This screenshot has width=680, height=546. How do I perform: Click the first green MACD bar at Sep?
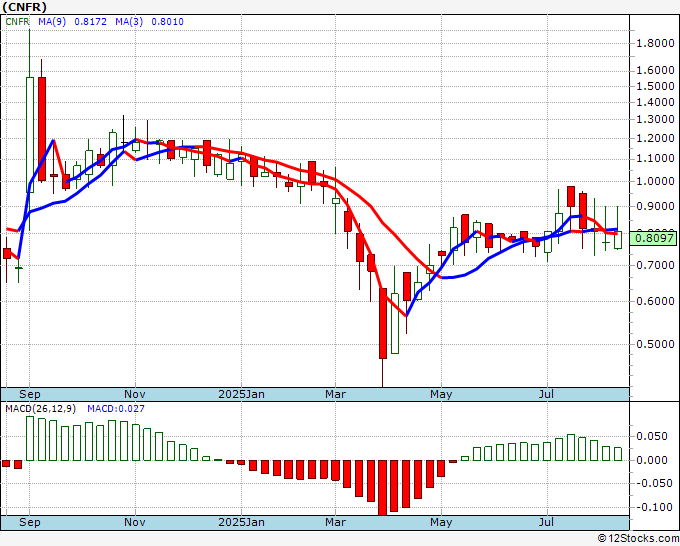tap(29, 438)
